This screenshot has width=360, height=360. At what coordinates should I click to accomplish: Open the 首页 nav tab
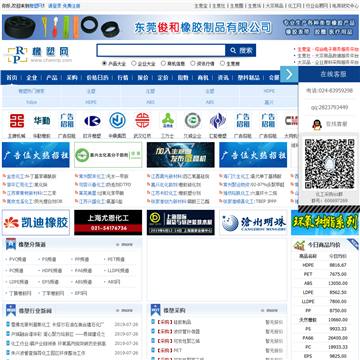pyautogui.click(x=12, y=78)
